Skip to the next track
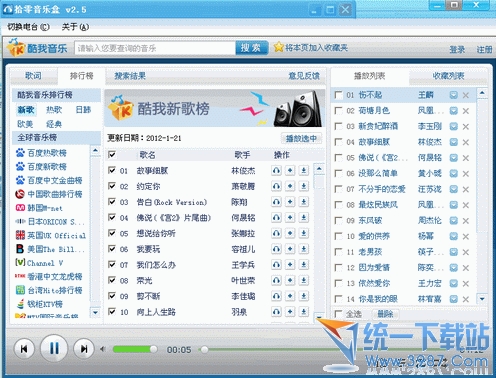This screenshot has height=378, width=496. click(84, 349)
